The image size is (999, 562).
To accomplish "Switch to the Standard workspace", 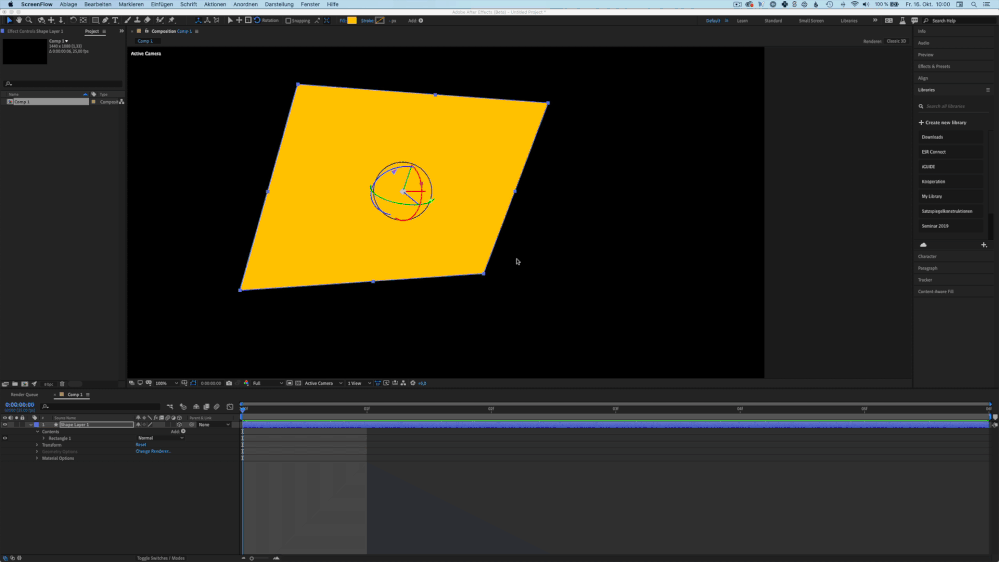I will (x=773, y=20).
